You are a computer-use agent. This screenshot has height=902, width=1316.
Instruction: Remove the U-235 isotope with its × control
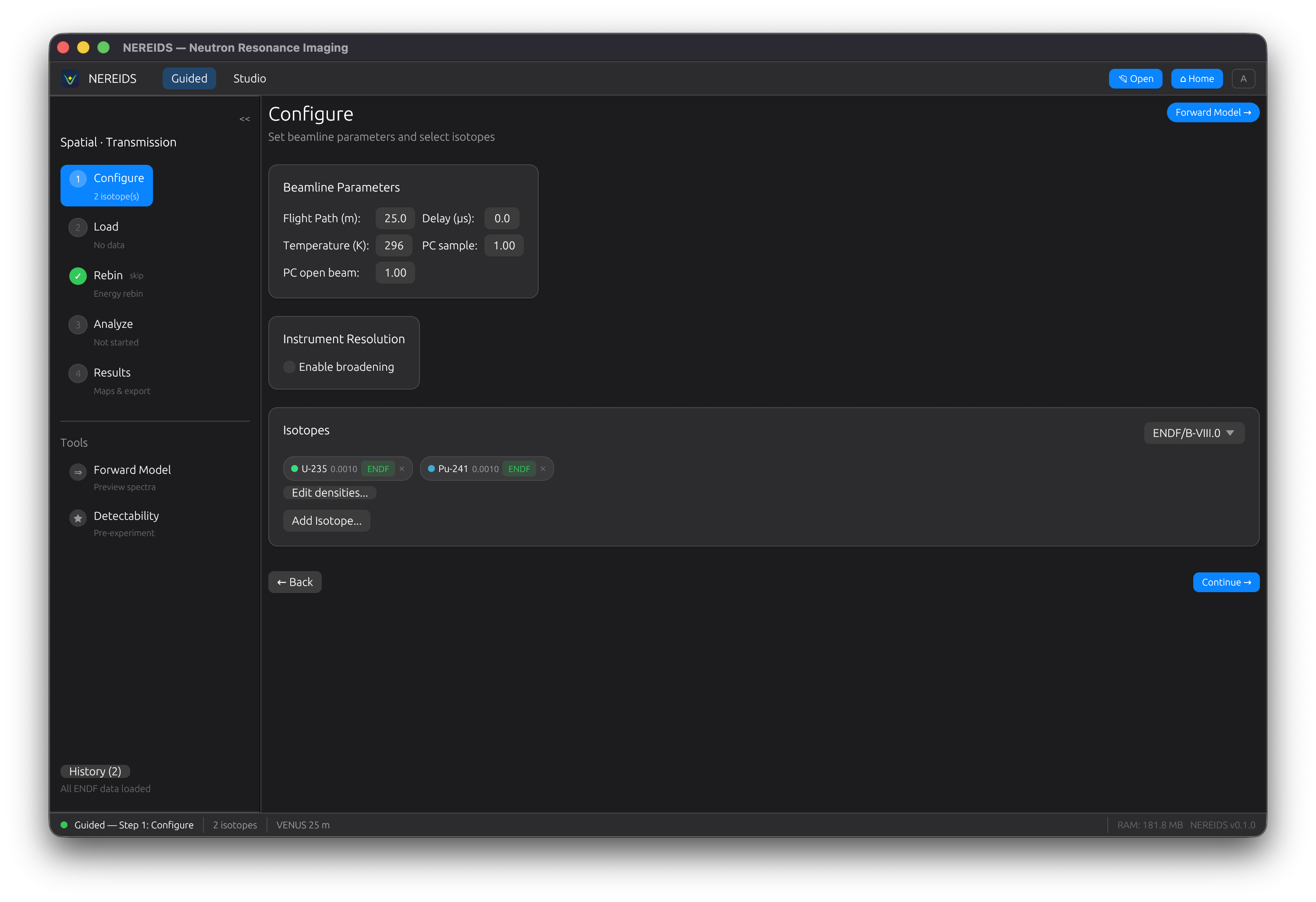click(x=402, y=469)
